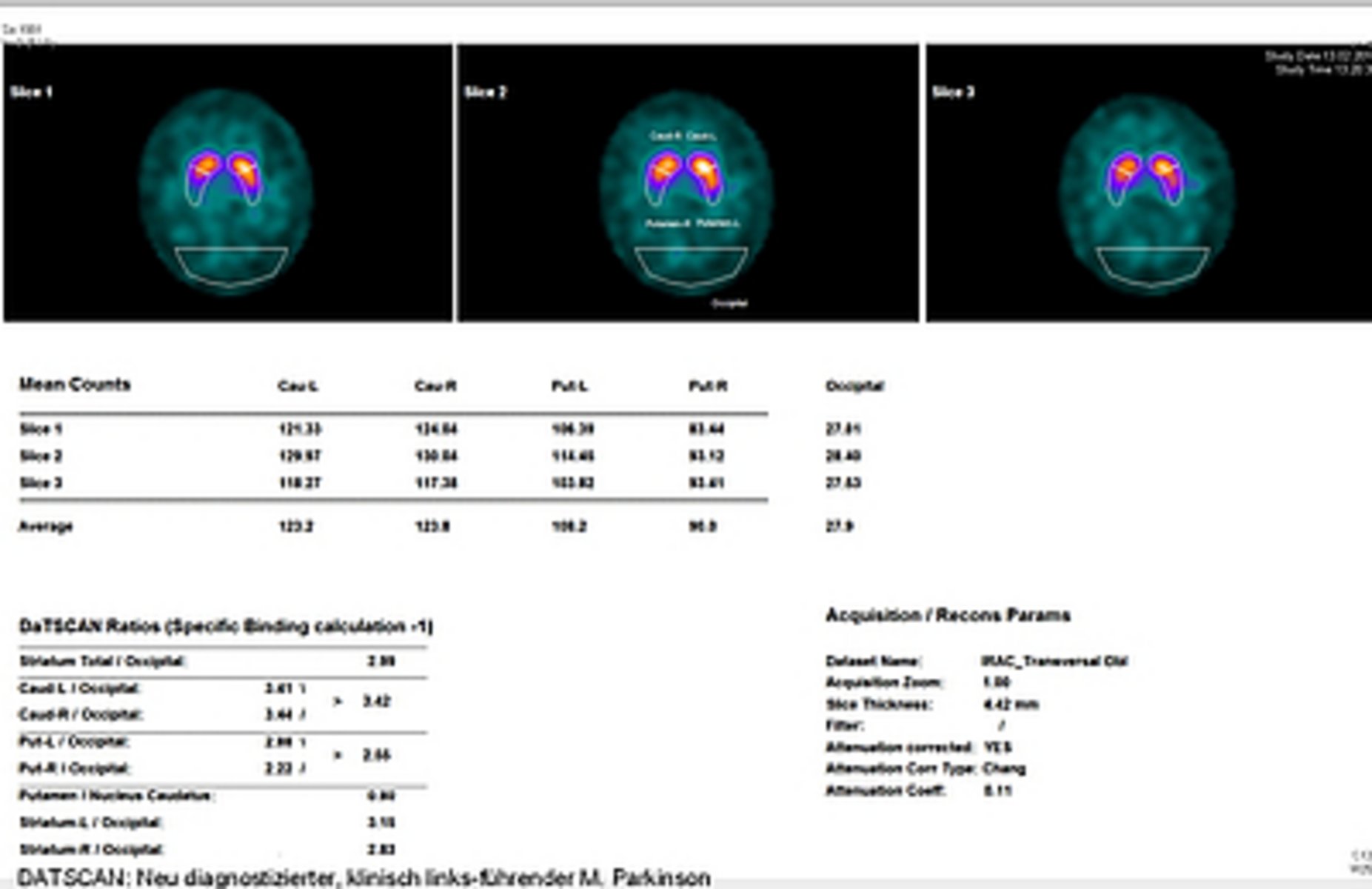Click the Average Occipital value 27.9
Viewport: 1372px width, 889px height.
(x=839, y=526)
